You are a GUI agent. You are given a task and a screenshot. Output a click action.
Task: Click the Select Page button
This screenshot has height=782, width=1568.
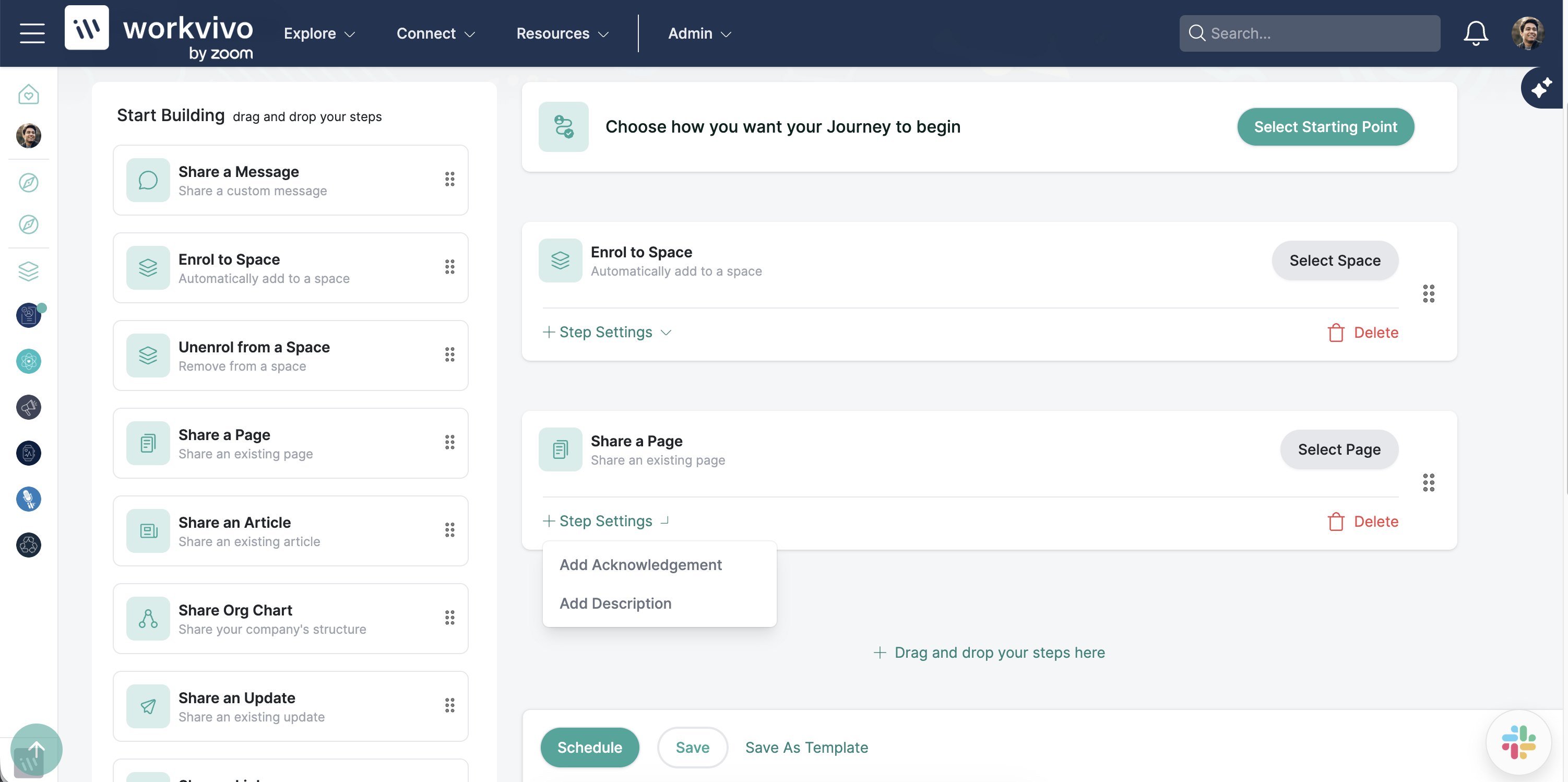click(1338, 449)
